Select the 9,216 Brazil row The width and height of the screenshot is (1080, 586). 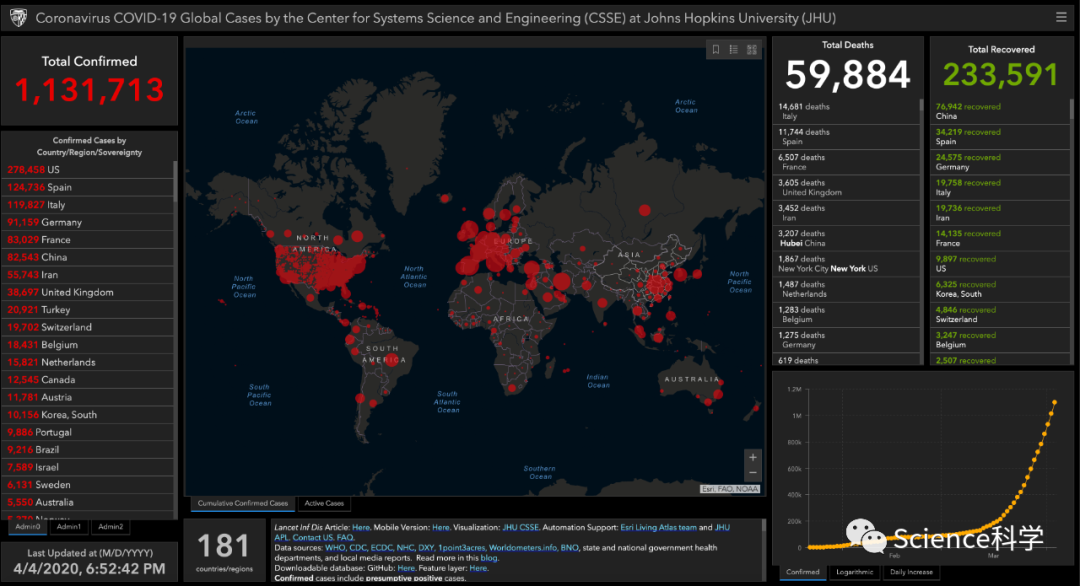coord(87,450)
